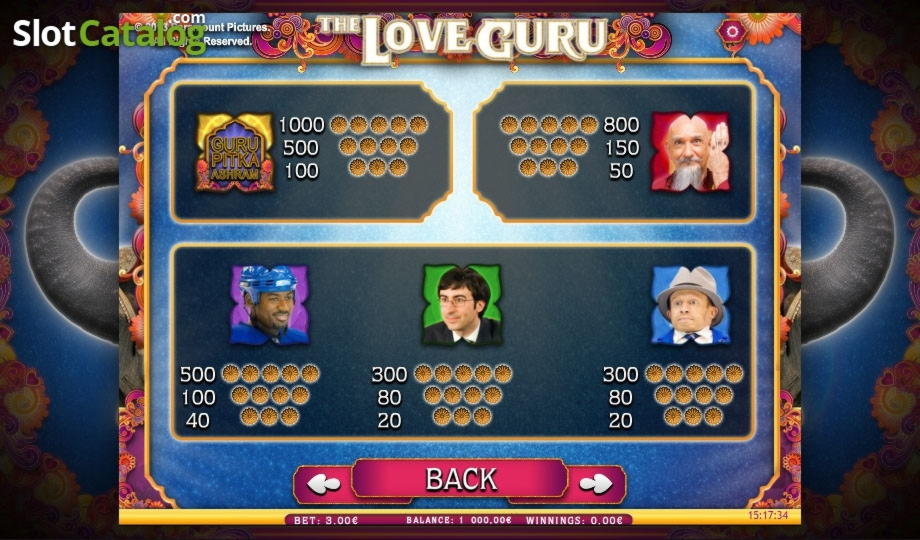Click the clock showing 15:17:34

767,516
